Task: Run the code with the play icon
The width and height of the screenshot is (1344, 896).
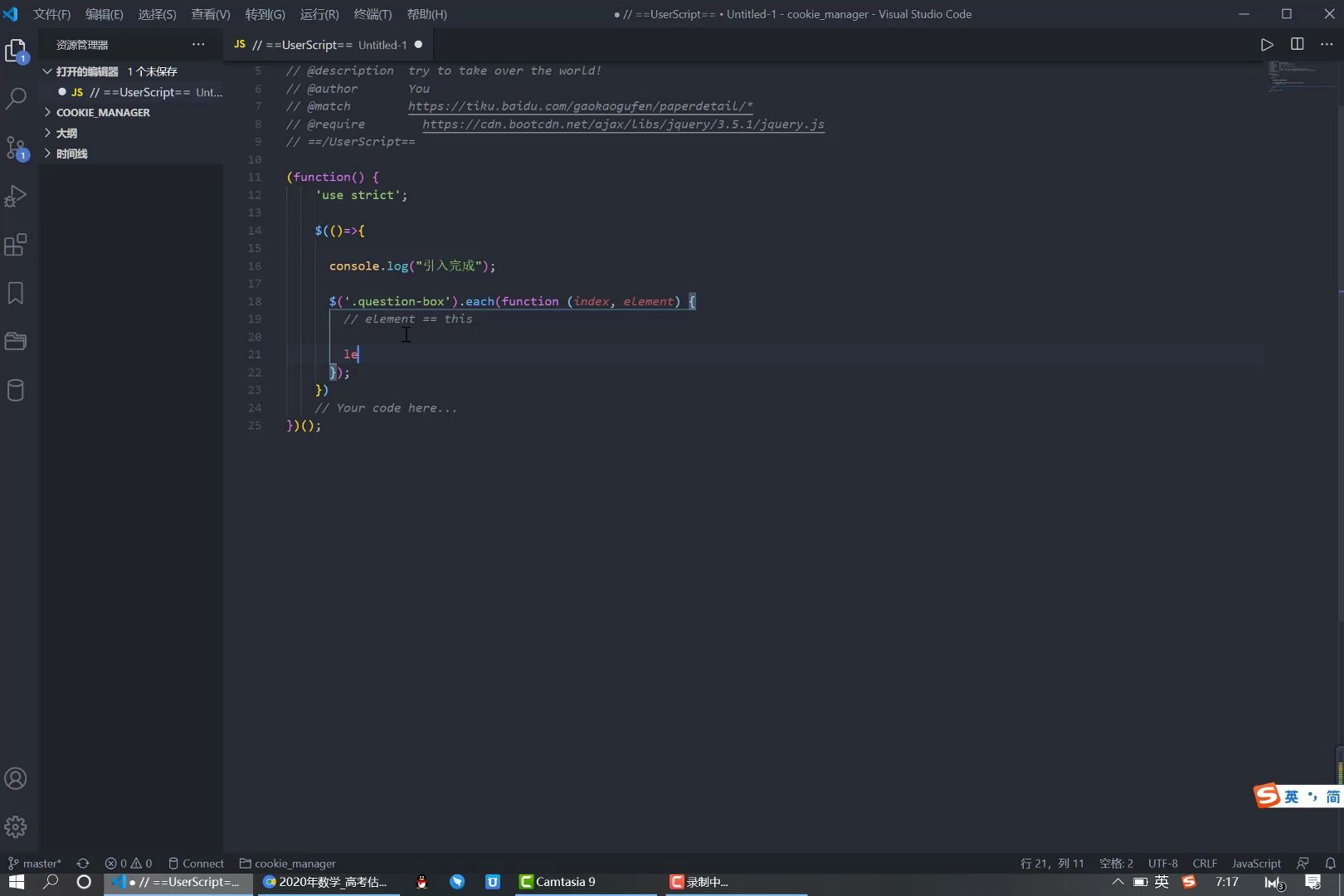Action: click(x=1267, y=45)
